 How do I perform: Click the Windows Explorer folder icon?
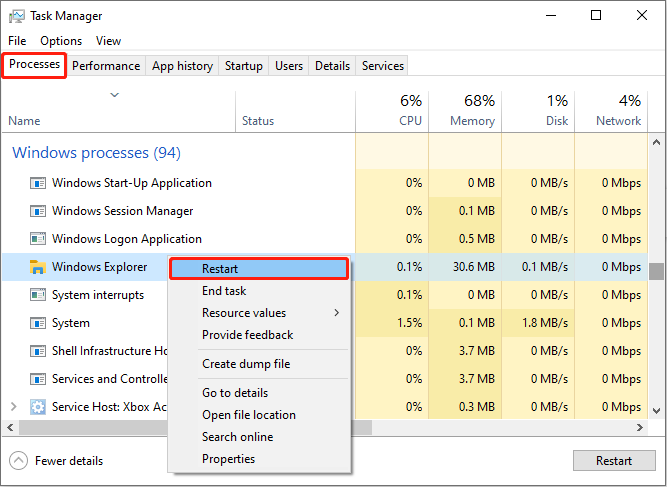38,267
